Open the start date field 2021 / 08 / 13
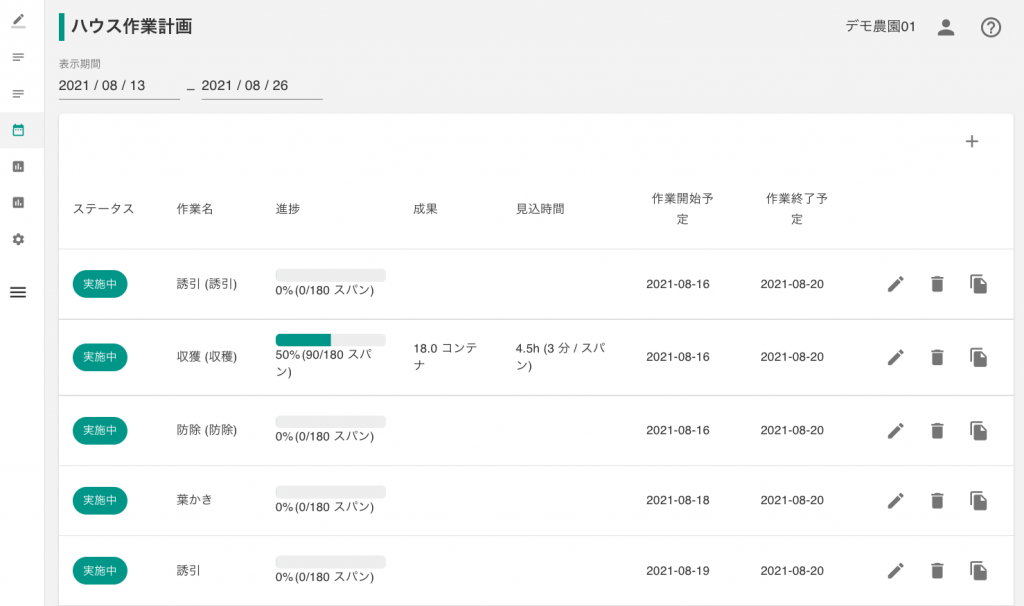1024x606 pixels. click(x=118, y=86)
